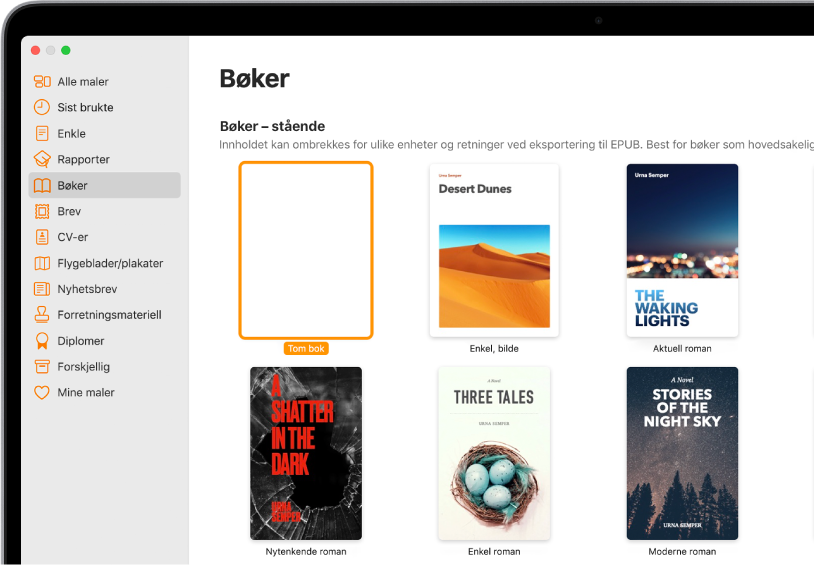Choose the Enkle template category
The width and height of the screenshot is (814, 567).
click(72, 133)
